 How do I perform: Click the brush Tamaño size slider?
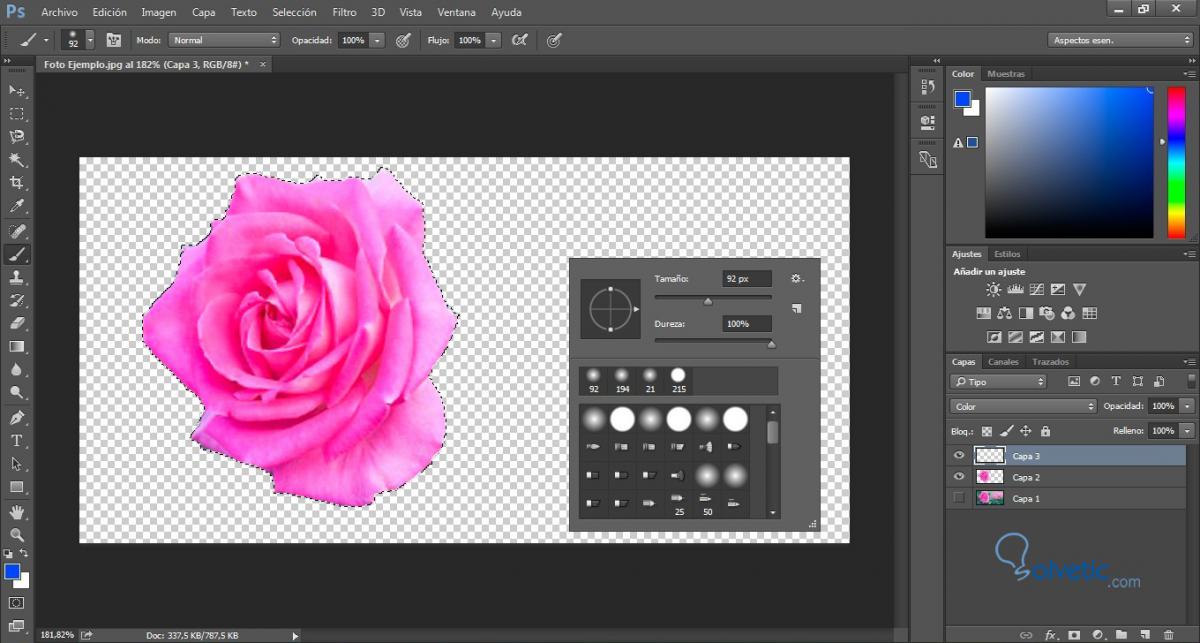(x=712, y=298)
